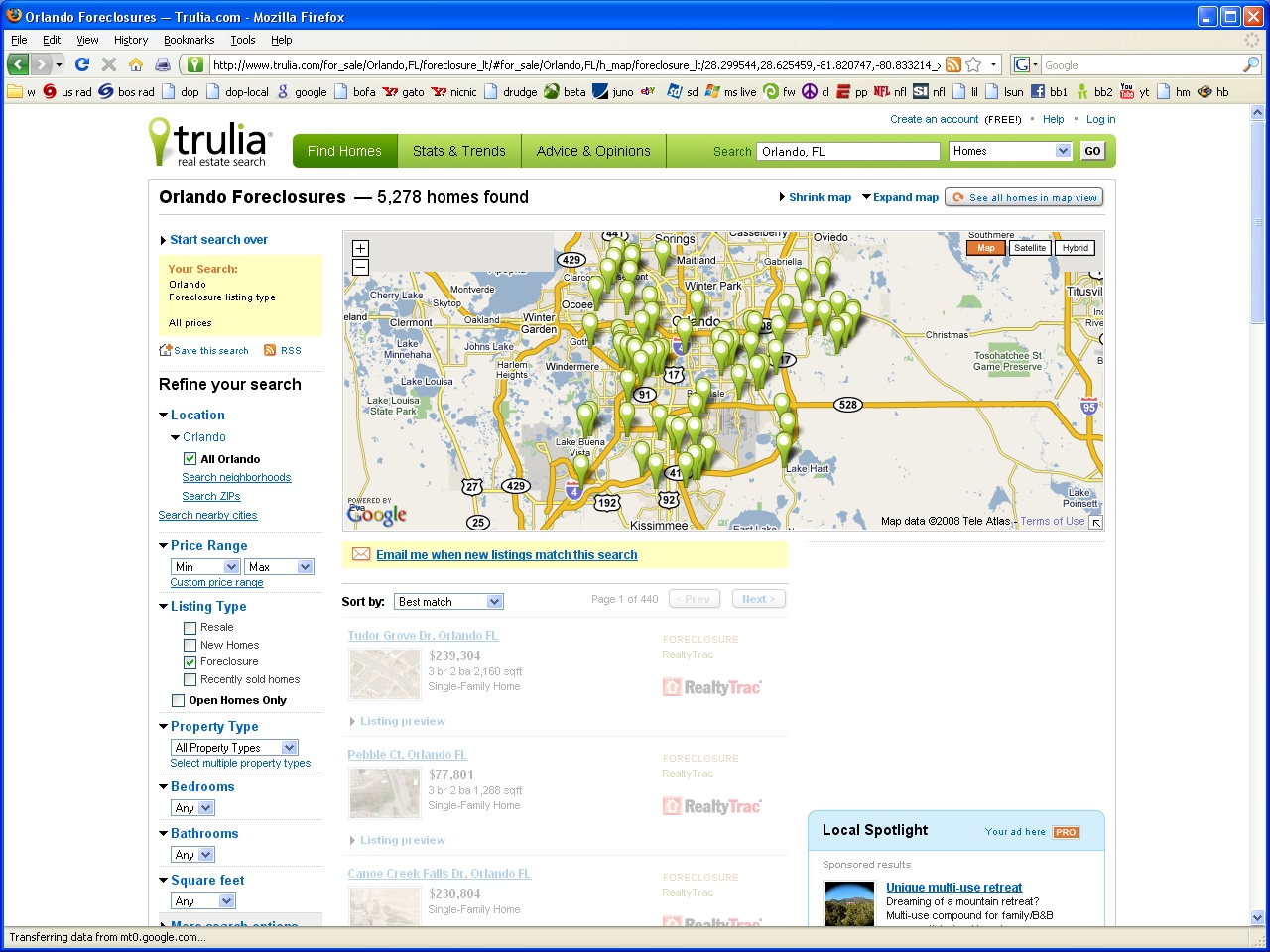Click the RealtyTrac logo on Tudor Grove listing
Viewport: 1270px width, 952px height.
click(x=711, y=687)
